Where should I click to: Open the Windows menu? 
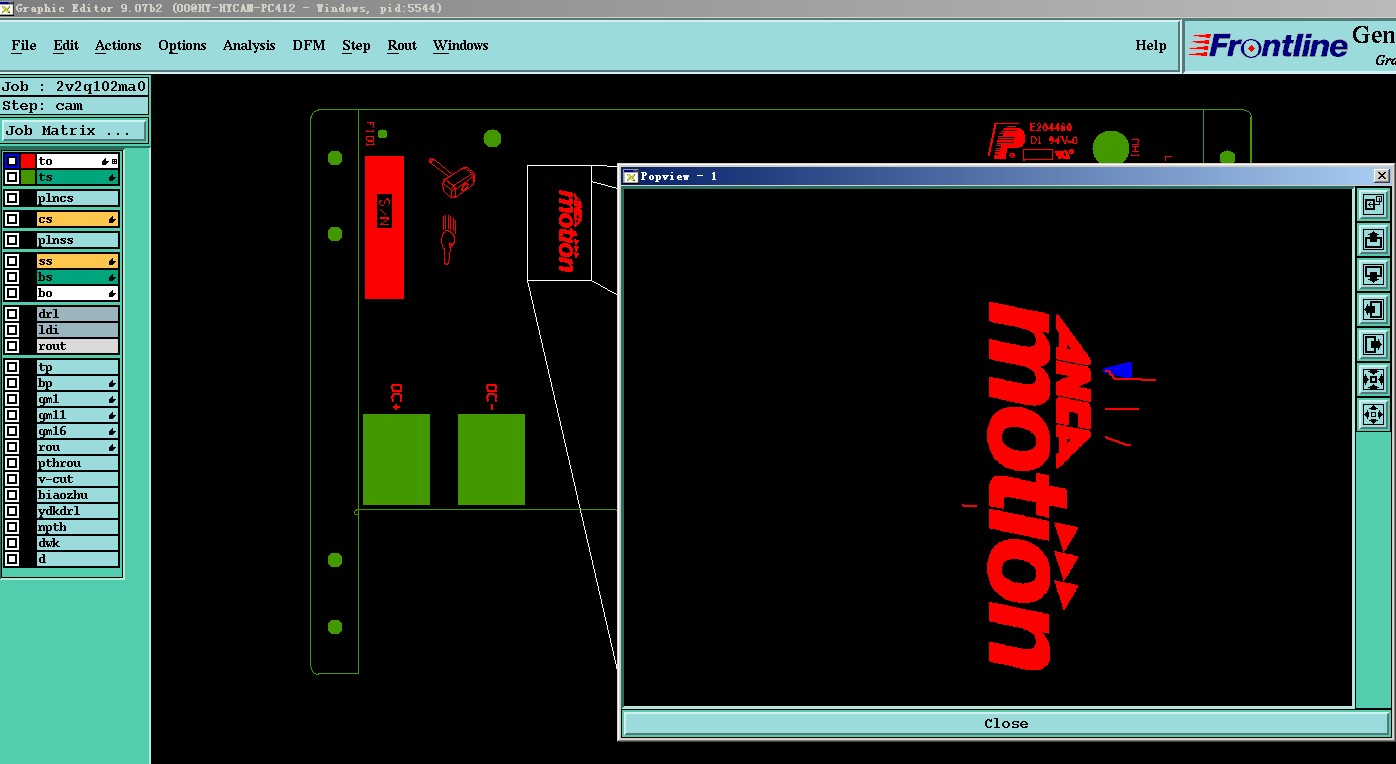click(x=461, y=45)
